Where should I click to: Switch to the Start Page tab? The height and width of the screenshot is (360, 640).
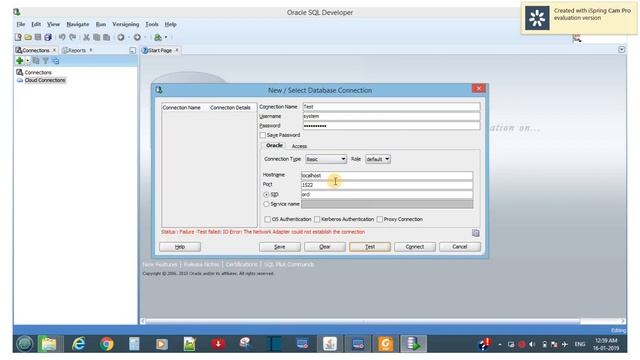click(160, 50)
